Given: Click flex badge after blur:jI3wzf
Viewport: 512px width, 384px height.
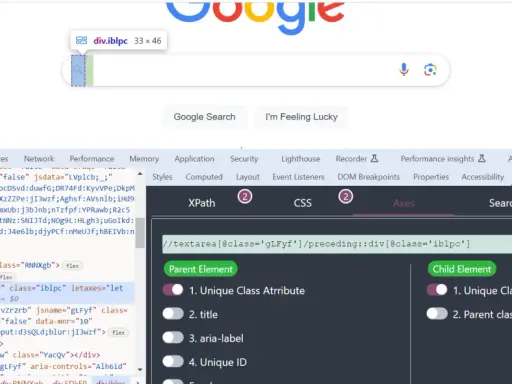Looking at the screenshot, I should point(118,332).
